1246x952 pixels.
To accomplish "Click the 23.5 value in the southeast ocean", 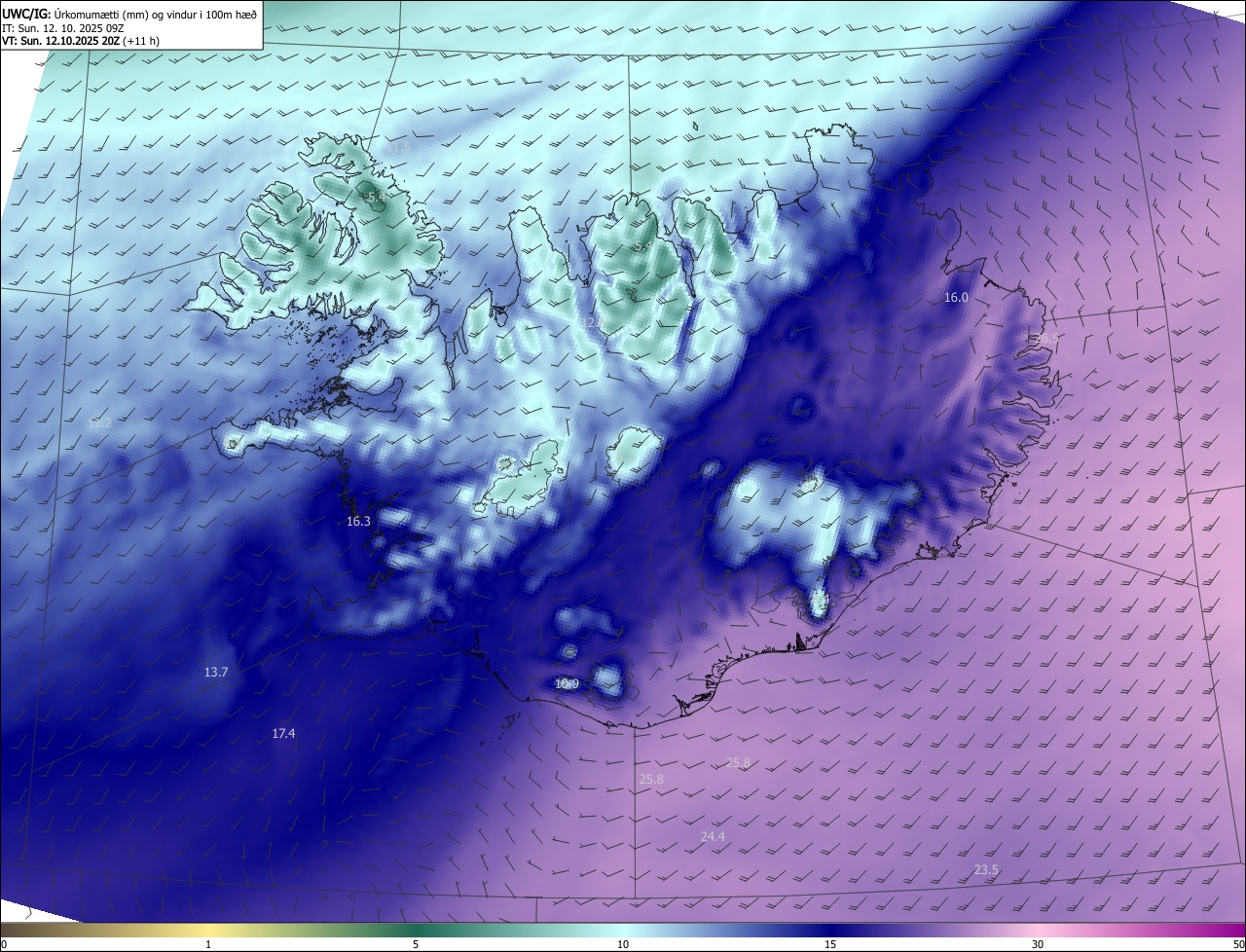I will [x=986, y=869].
